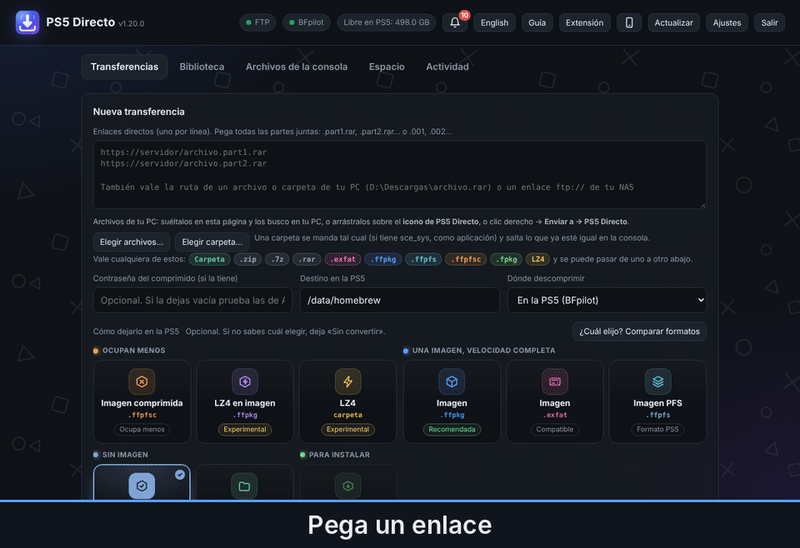
Task: Click the Nueva transferencia heading
Action: pyautogui.click(x=139, y=112)
